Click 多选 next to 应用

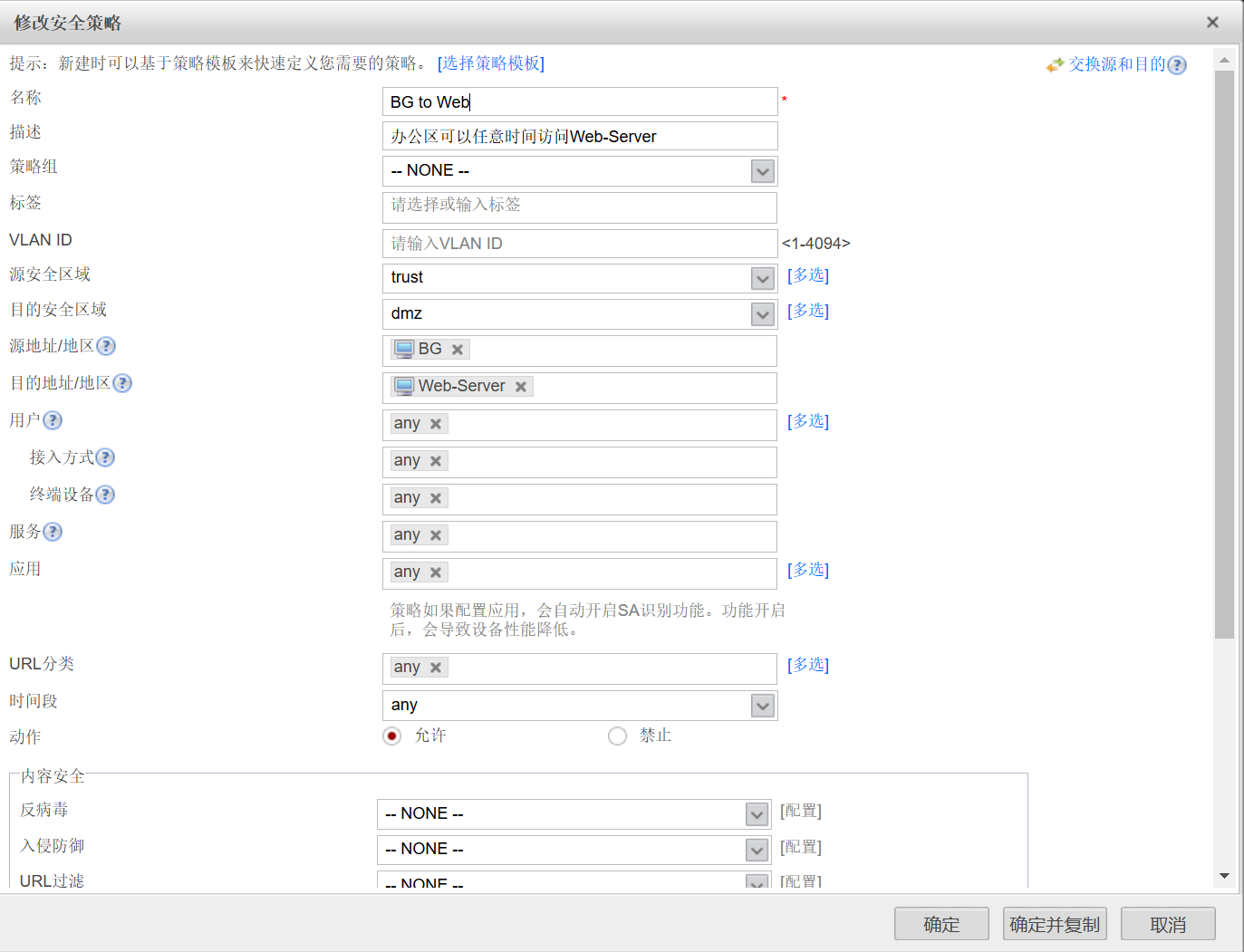(x=808, y=570)
